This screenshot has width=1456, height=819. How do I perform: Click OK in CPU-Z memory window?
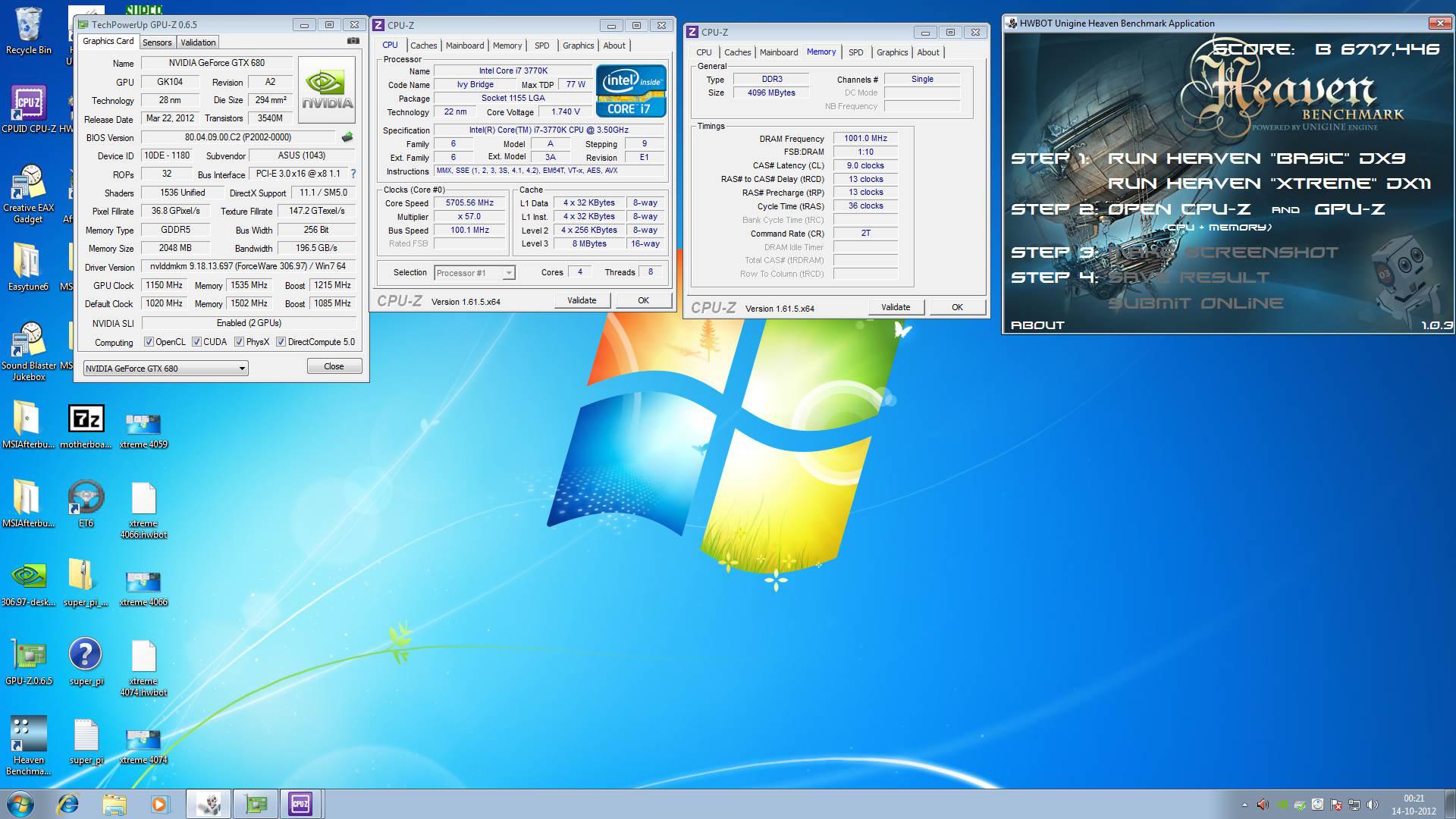pyautogui.click(x=957, y=307)
